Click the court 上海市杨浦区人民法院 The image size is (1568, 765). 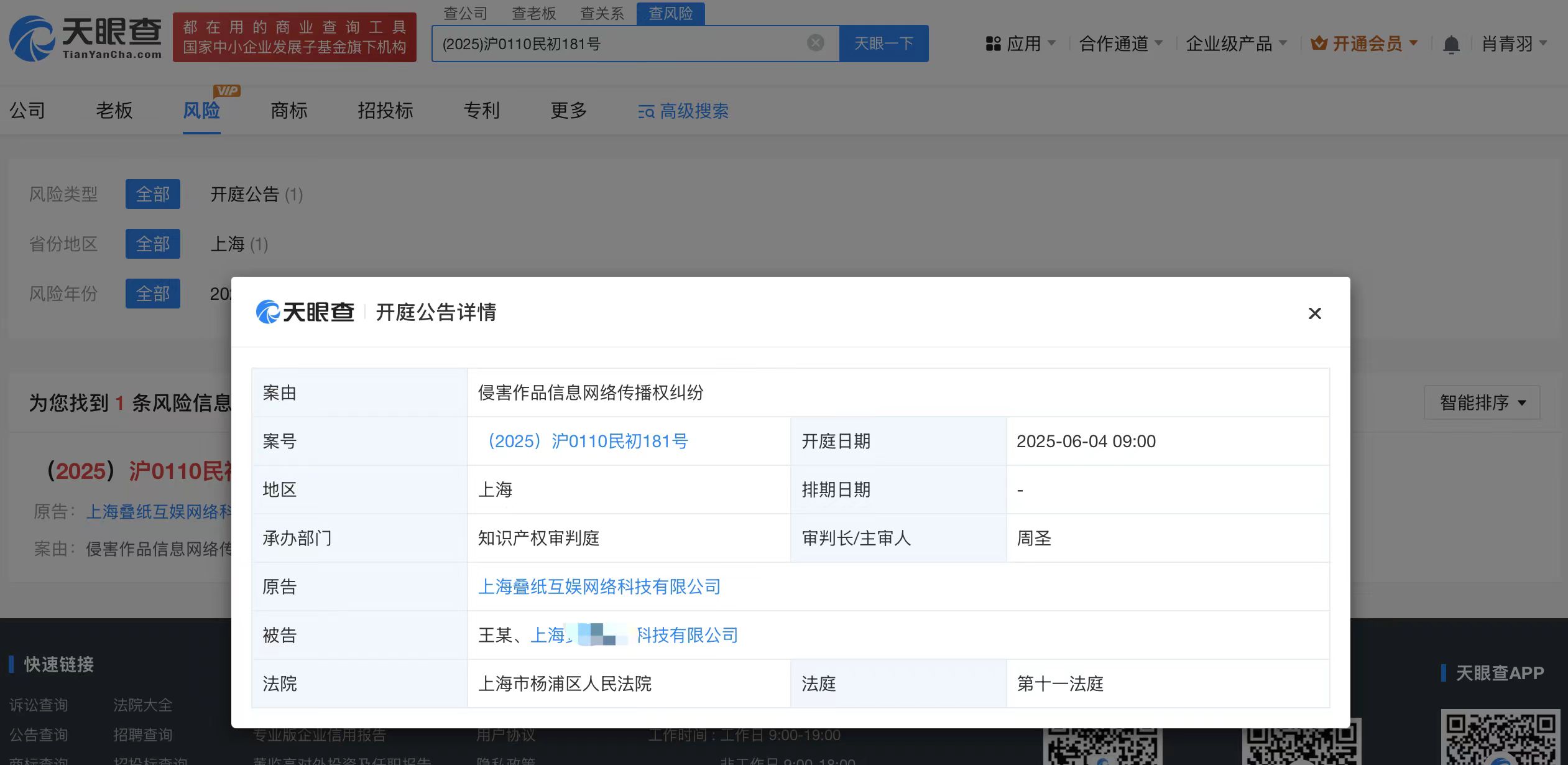[x=565, y=684]
